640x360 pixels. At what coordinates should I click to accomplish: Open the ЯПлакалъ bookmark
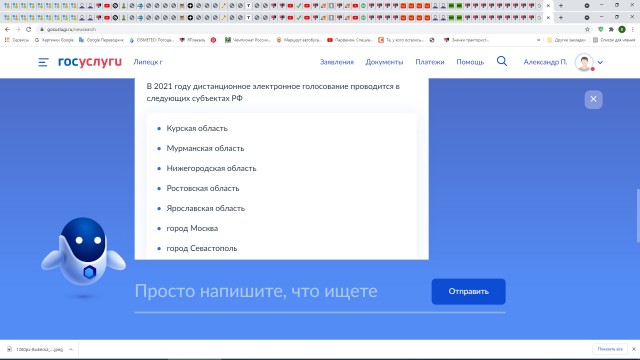click(x=192, y=40)
